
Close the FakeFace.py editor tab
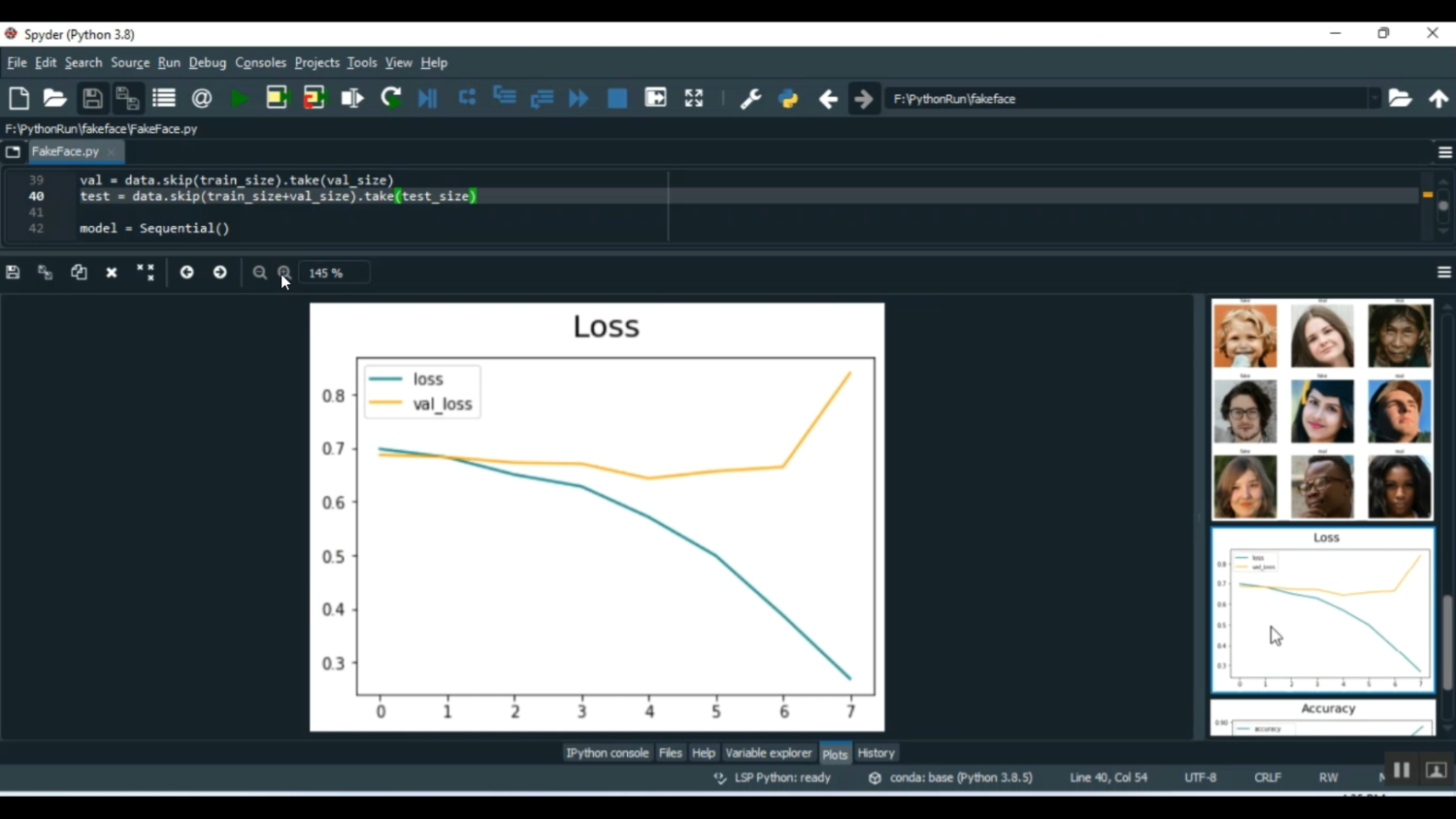[x=112, y=151]
